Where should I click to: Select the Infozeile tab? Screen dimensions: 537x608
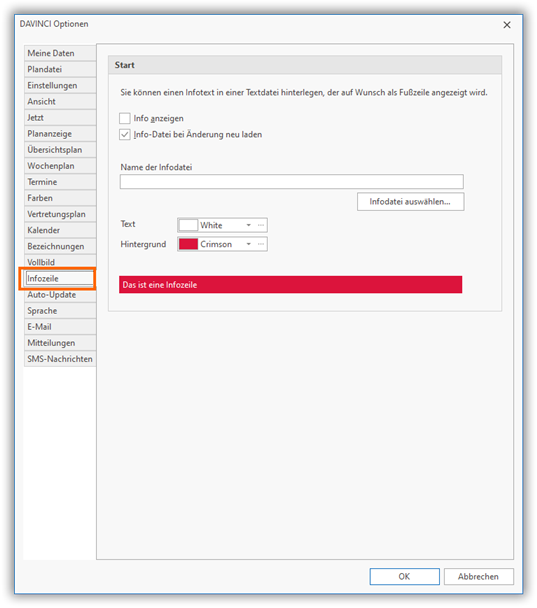[x=59, y=278]
